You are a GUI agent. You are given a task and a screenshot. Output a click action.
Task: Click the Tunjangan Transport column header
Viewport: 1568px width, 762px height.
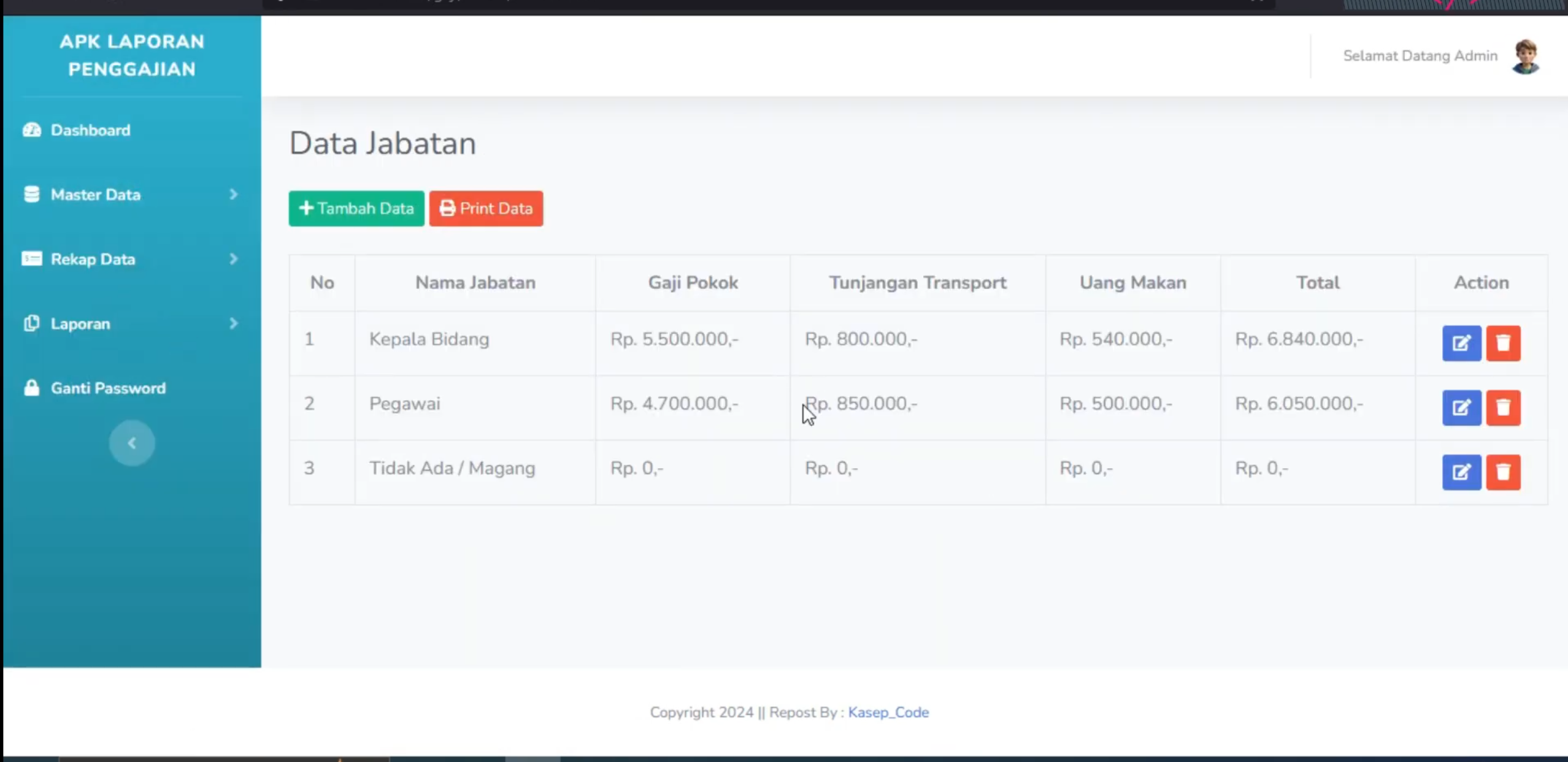coord(918,282)
